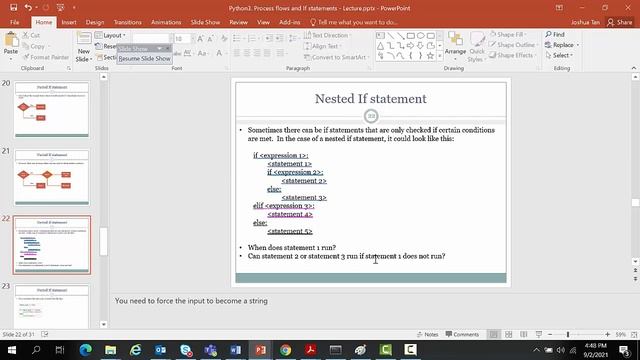
Task: Click Tell me what you want to do box
Action: (x=353, y=22)
